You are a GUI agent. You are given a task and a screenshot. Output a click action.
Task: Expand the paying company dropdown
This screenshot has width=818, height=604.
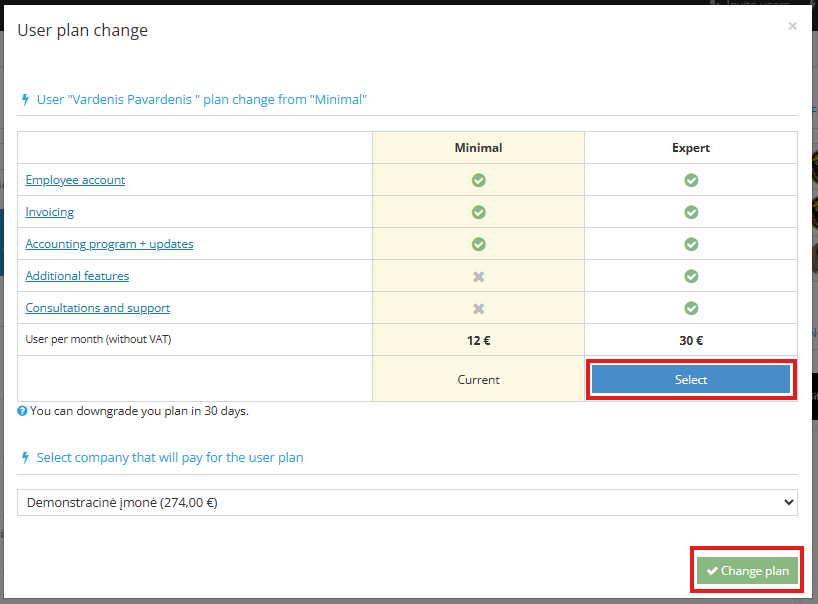pos(407,502)
